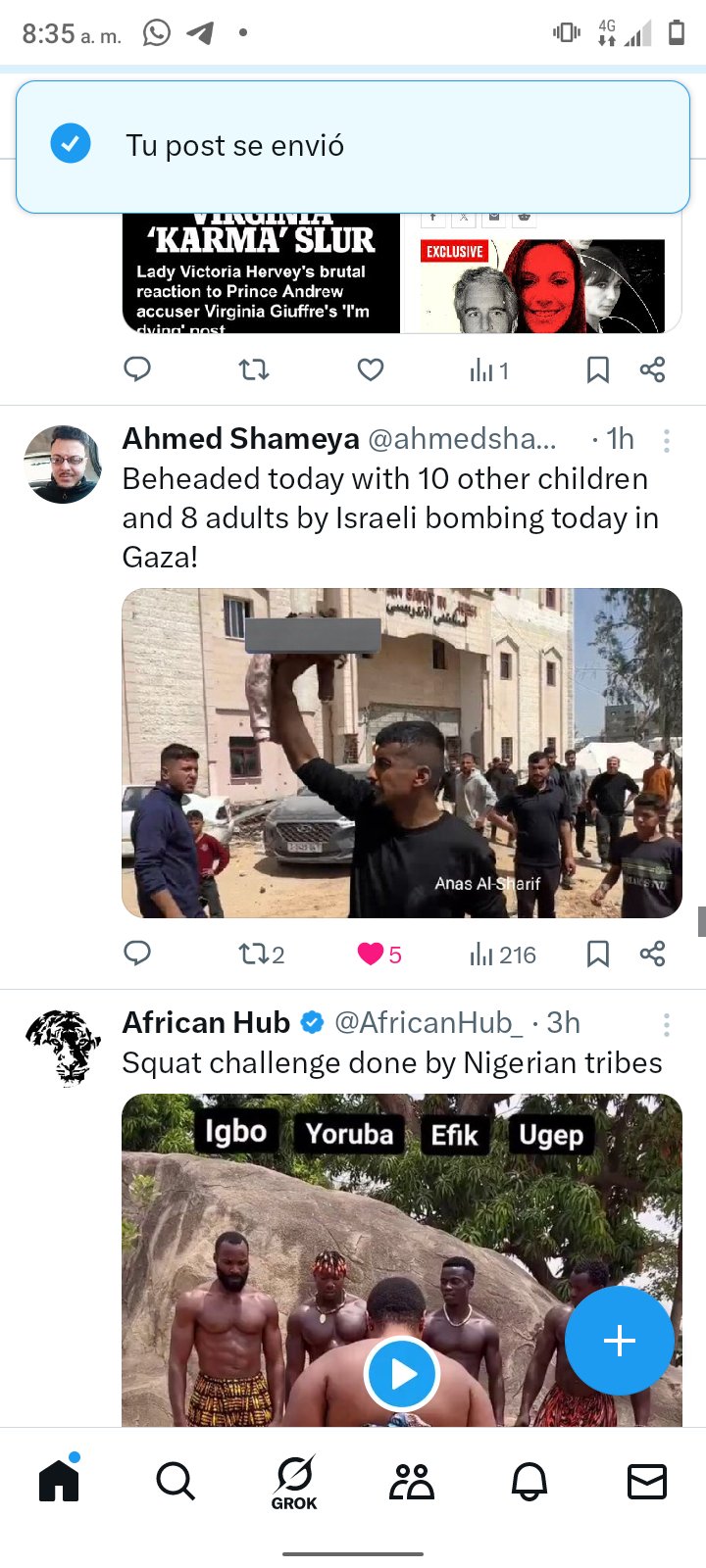The height and width of the screenshot is (1568, 706).
Task: Repost the Virginia 'Karma' slur post
Action: point(254,369)
